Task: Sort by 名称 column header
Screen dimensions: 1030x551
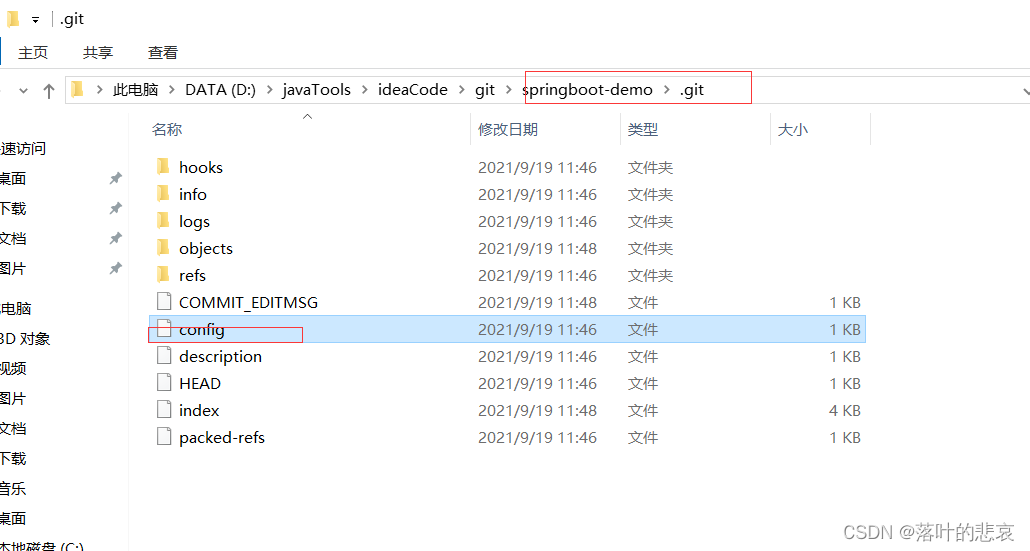Action: [167, 129]
